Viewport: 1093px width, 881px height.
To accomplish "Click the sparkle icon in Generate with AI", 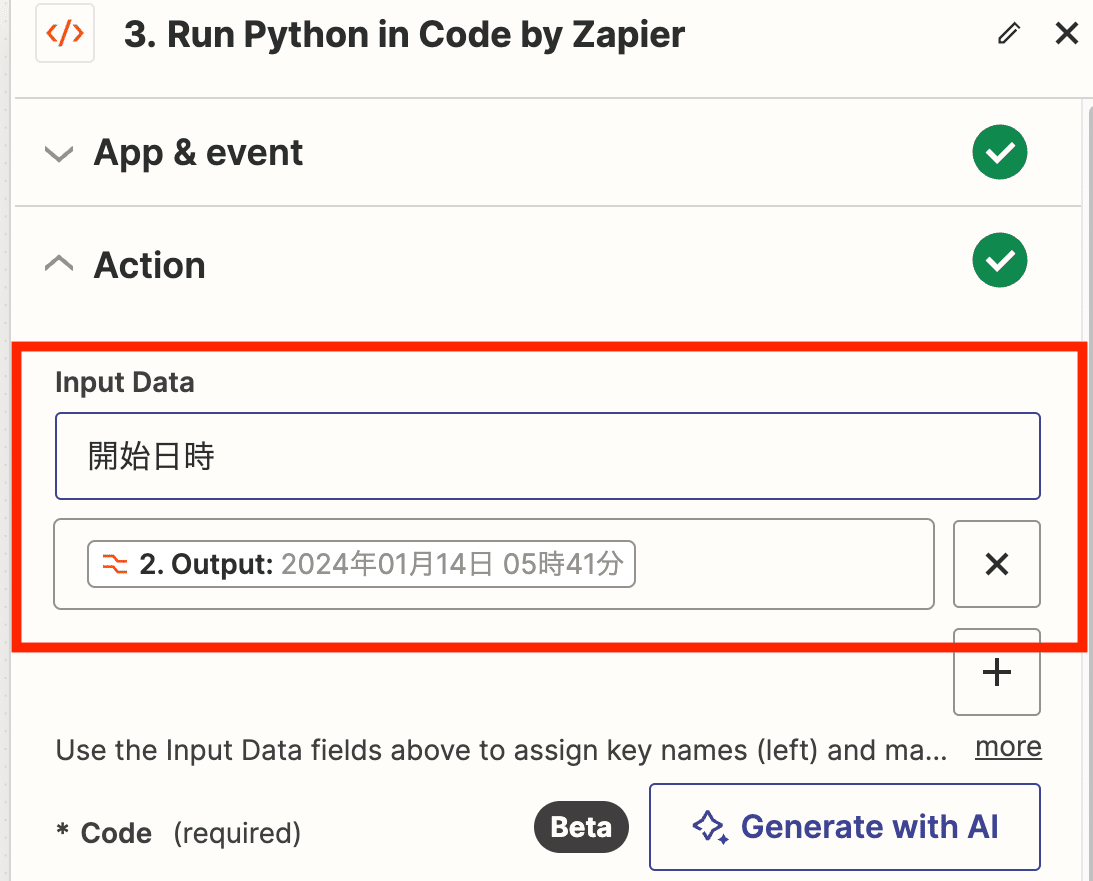I will pos(710,827).
